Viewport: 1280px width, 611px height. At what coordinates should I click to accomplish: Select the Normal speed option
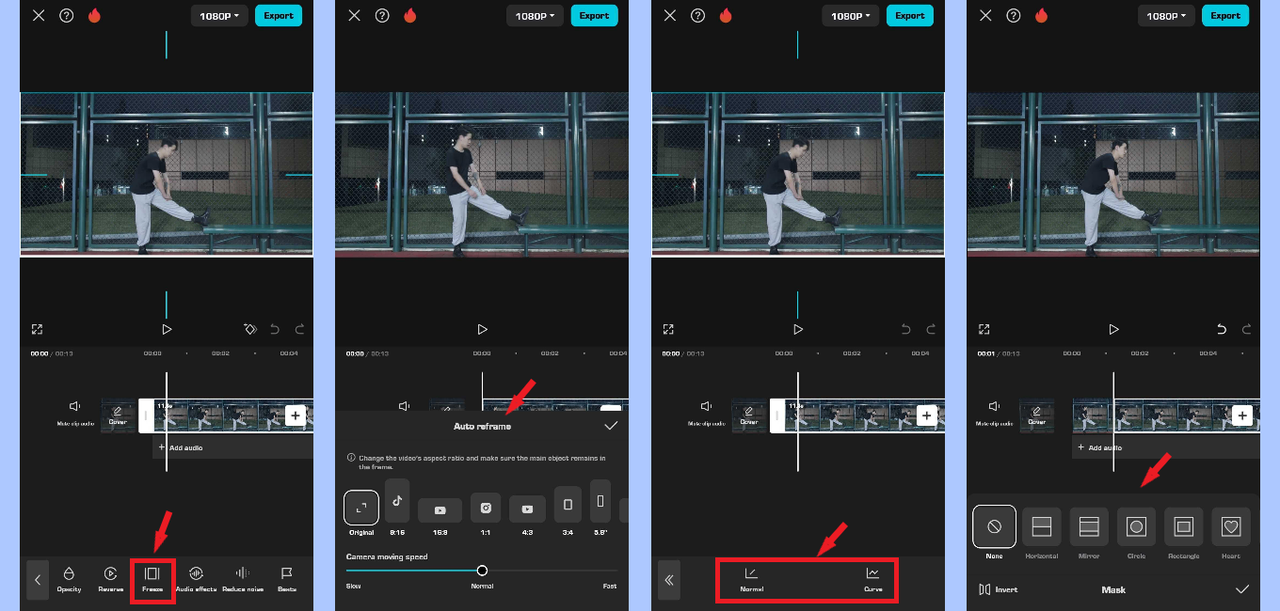(x=751, y=580)
